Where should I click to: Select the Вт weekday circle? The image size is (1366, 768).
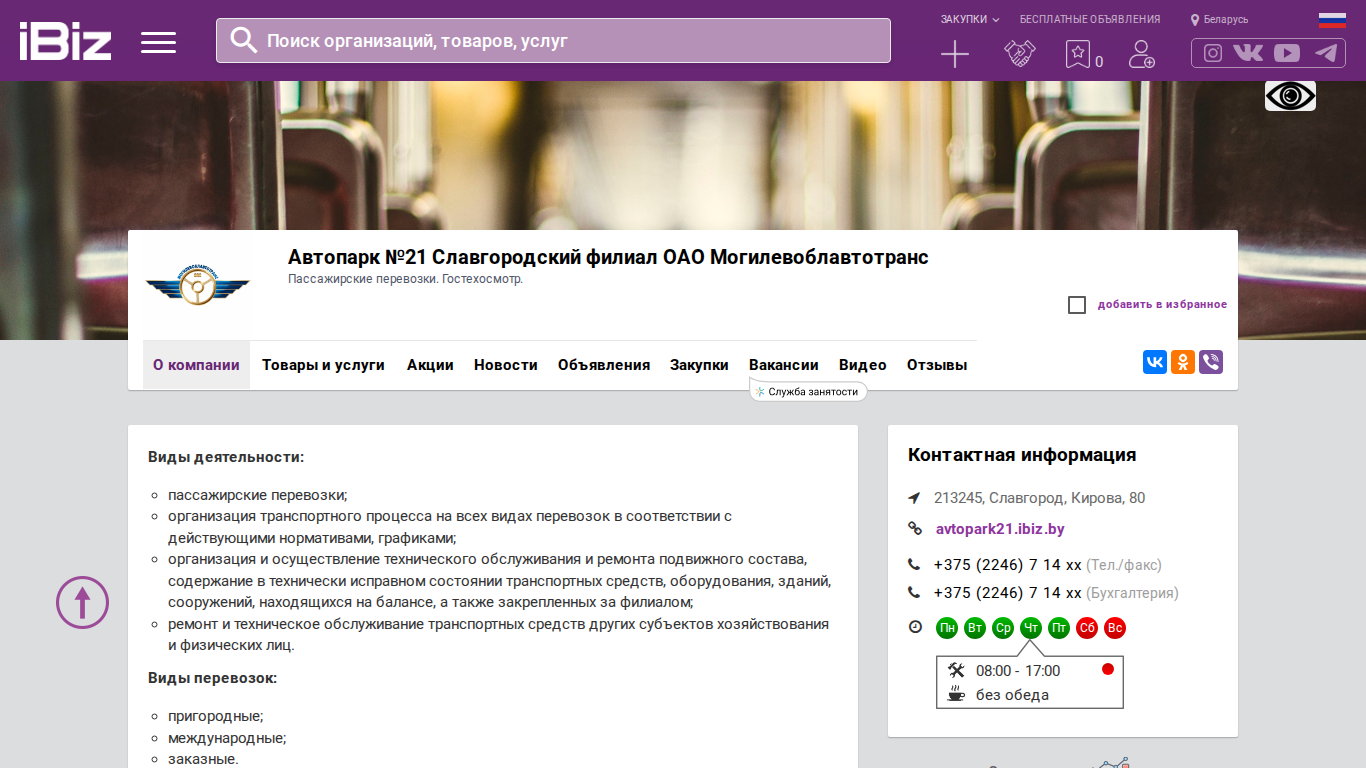tap(975, 628)
